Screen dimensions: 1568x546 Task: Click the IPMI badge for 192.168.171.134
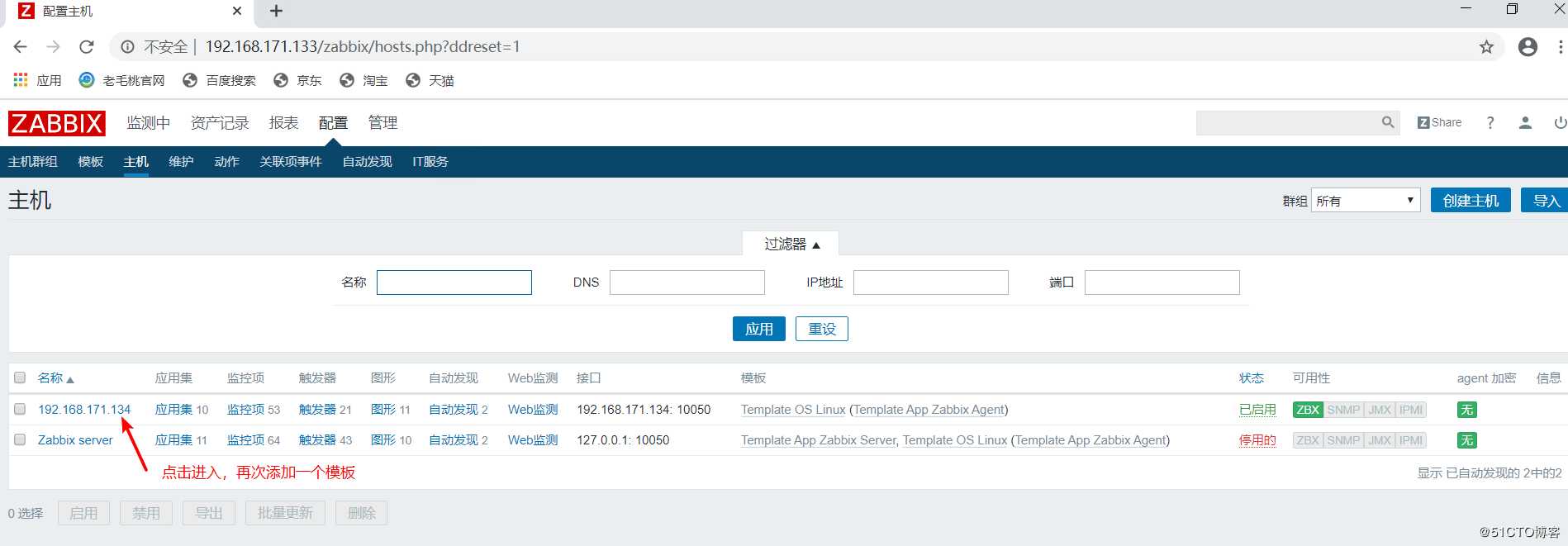point(1411,410)
